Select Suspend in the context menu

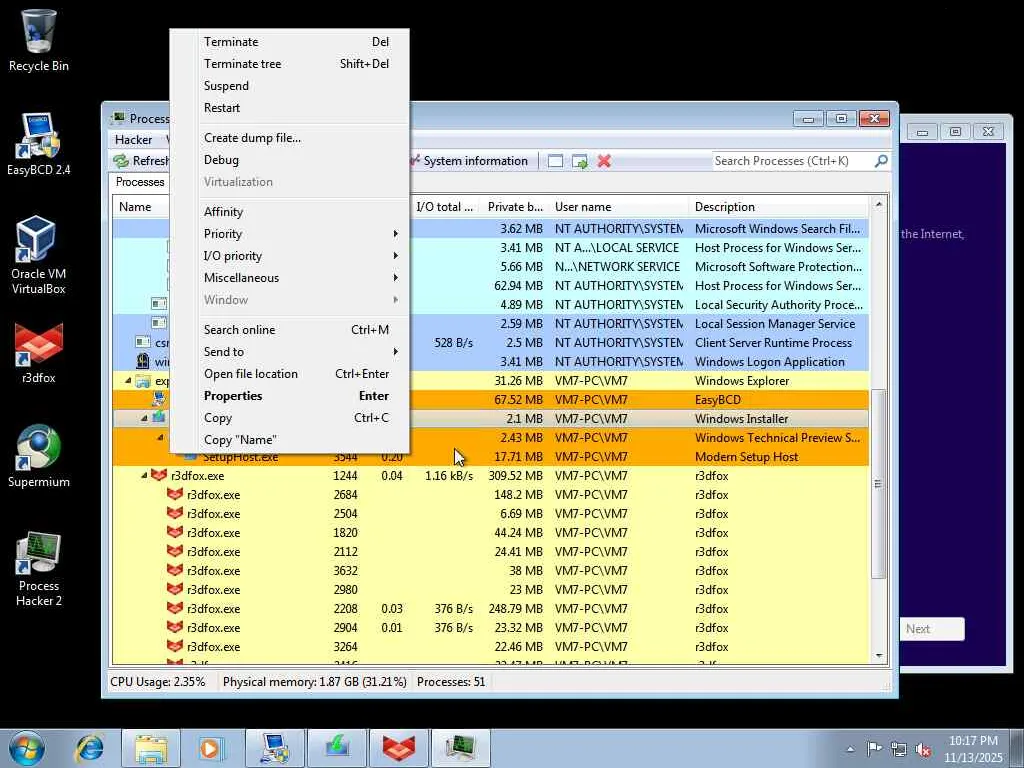click(x=289, y=86)
